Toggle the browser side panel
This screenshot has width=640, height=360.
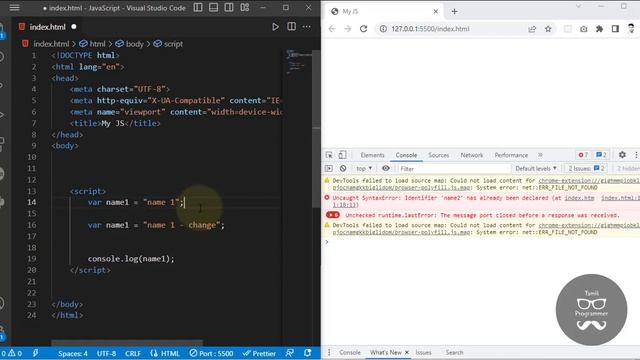tap(615, 29)
